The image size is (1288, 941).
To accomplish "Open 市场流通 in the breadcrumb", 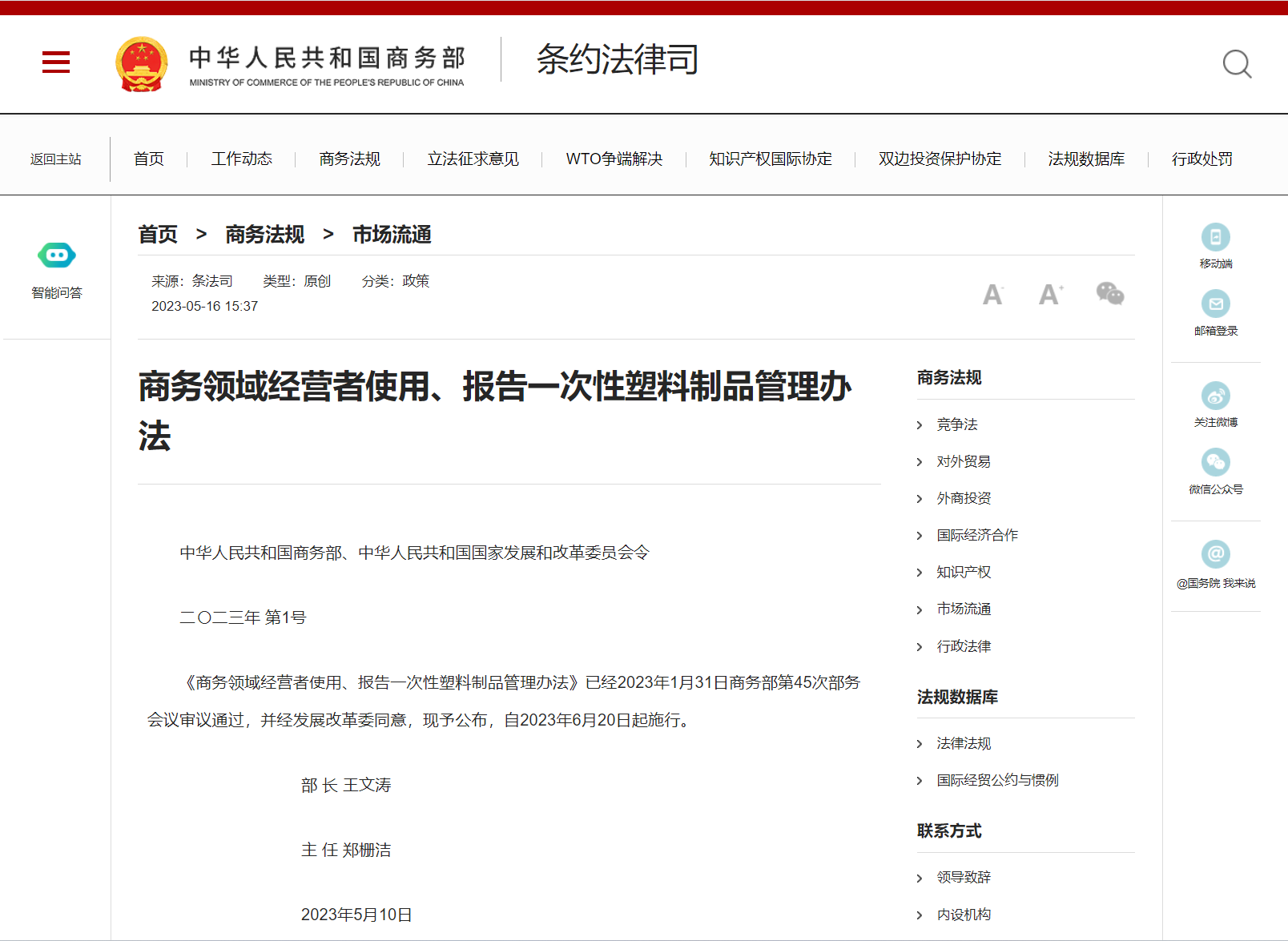I will point(392,235).
